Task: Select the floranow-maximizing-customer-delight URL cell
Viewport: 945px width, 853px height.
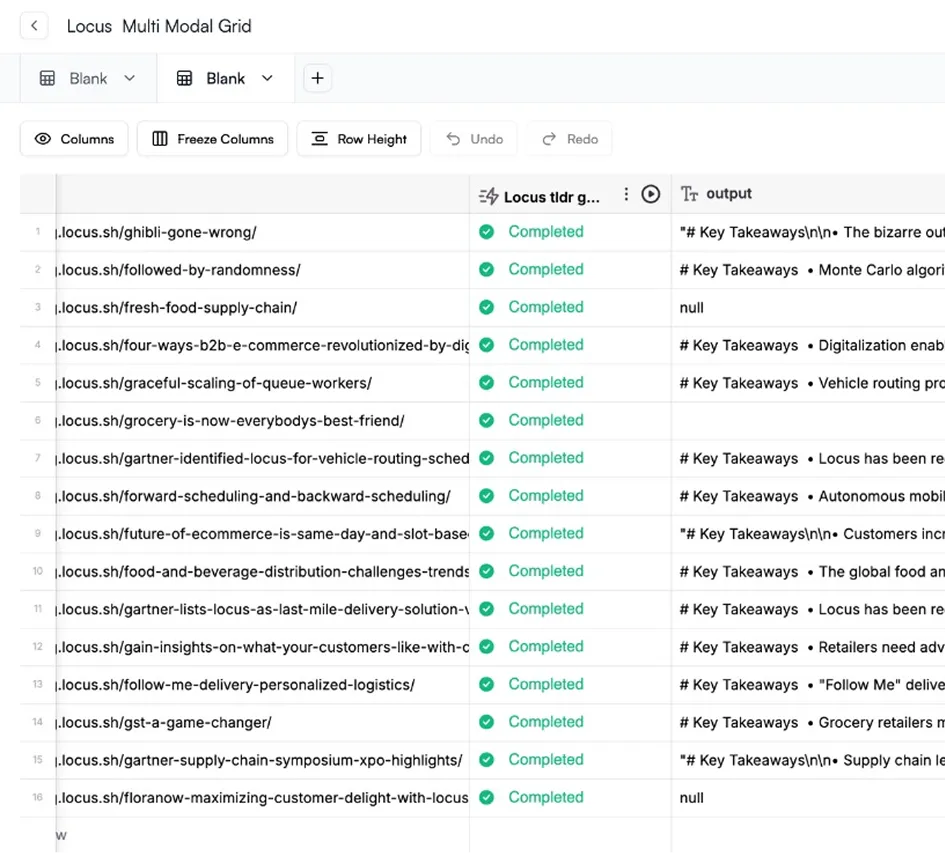Action: [x=263, y=798]
